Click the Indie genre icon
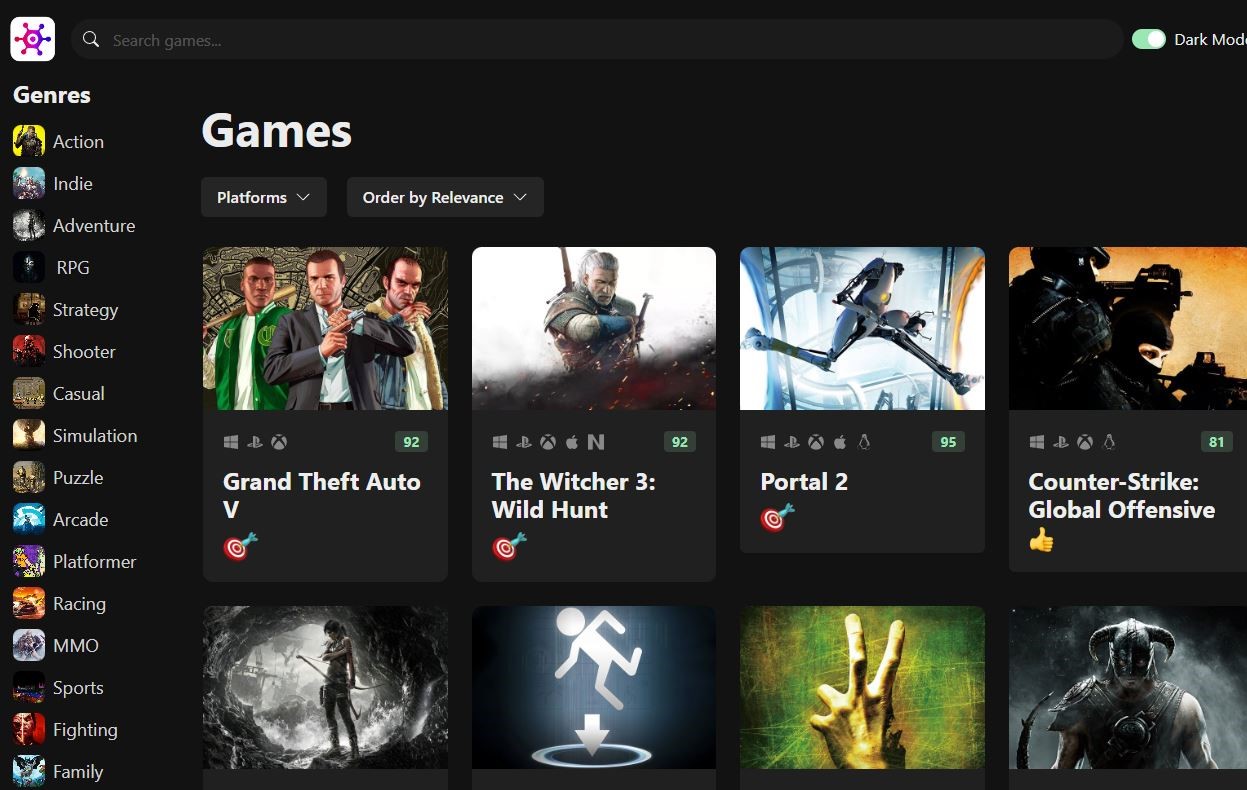Image resolution: width=1247 pixels, height=790 pixels. pyautogui.click(x=29, y=183)
